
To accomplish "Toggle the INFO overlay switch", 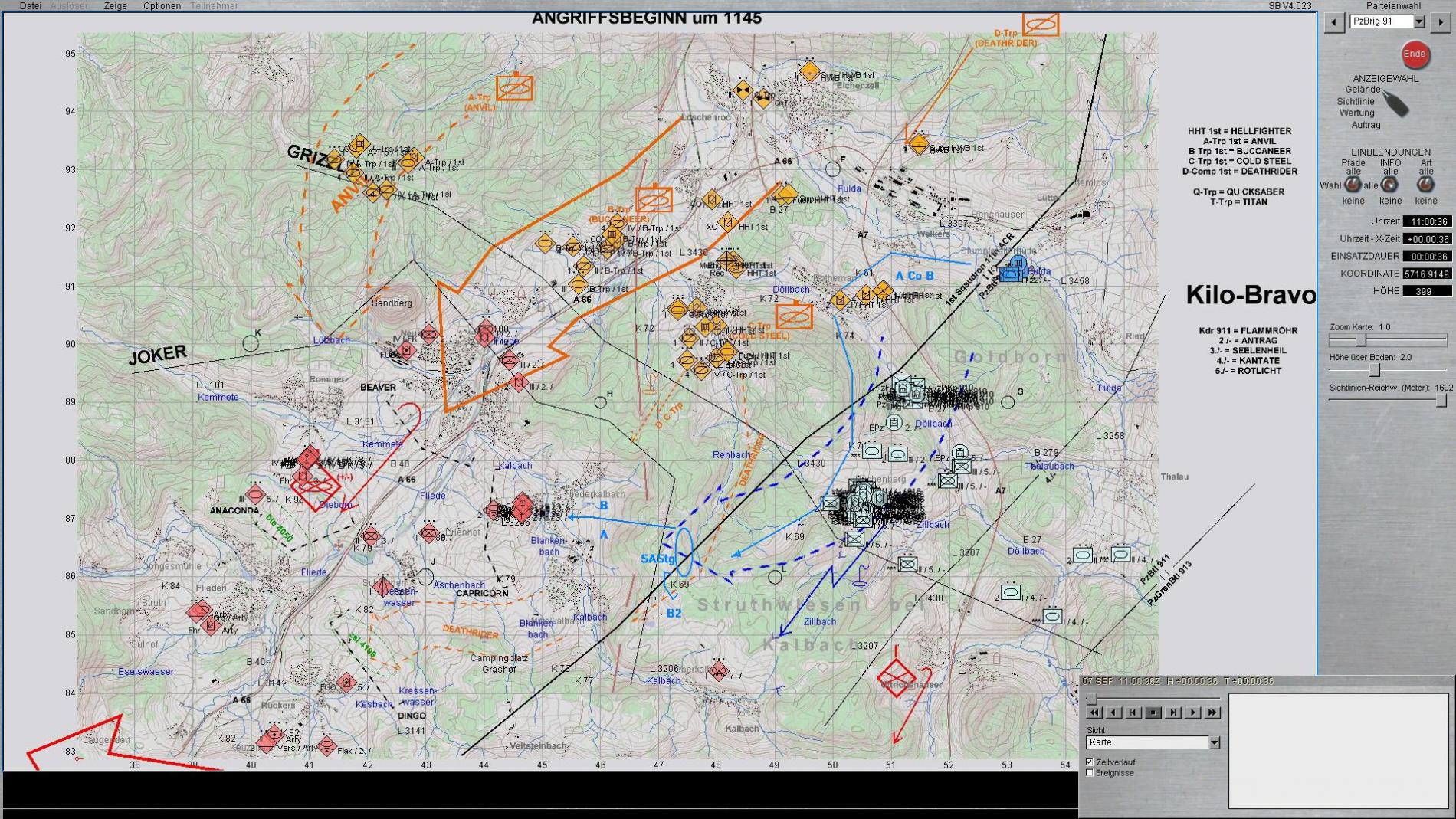I will point(1389,185).
